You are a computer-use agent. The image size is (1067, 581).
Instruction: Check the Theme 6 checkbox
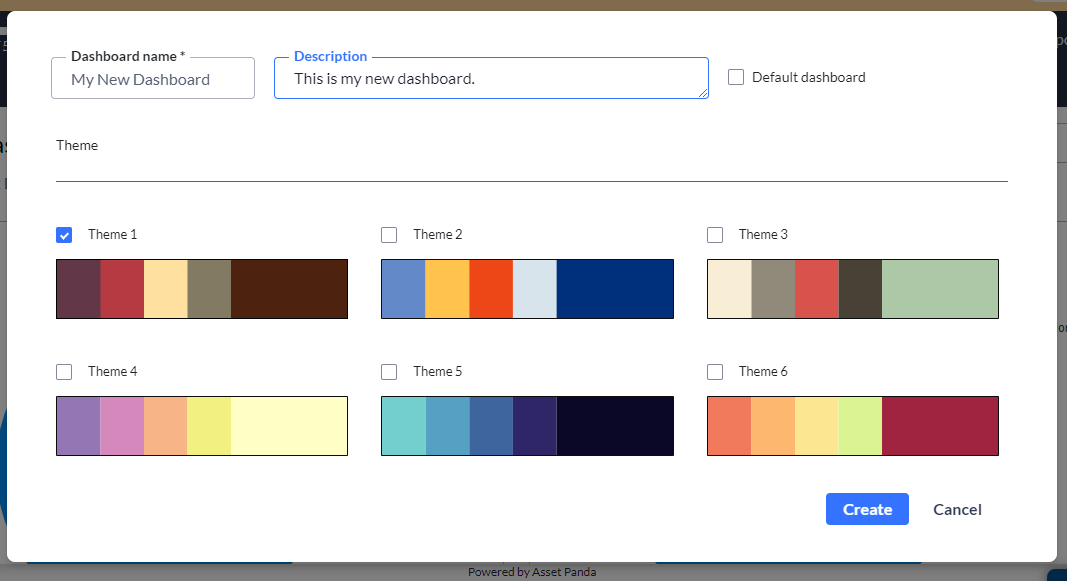[x=715, y=371]
